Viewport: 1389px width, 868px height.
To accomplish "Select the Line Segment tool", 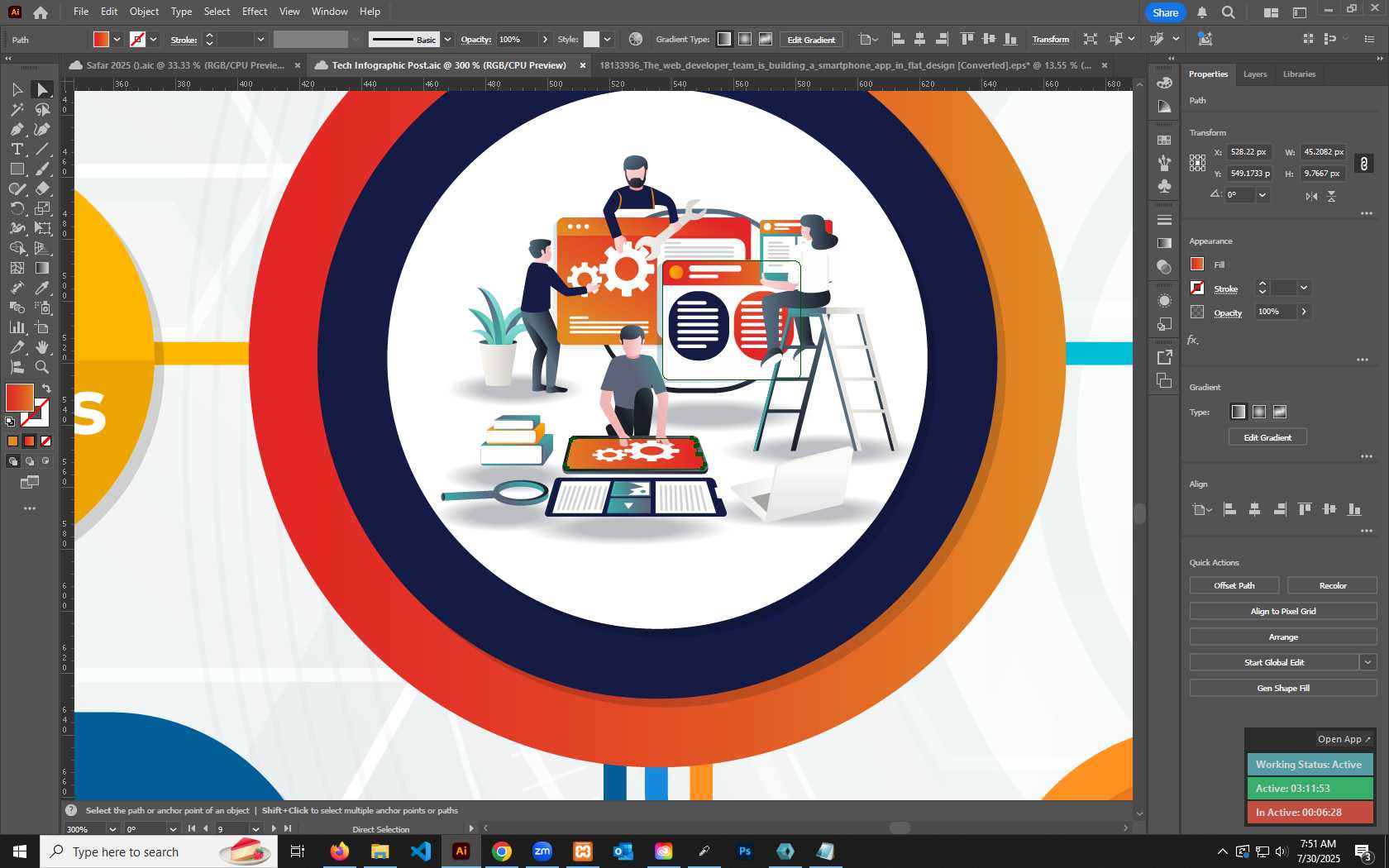I will coord(42,149).
